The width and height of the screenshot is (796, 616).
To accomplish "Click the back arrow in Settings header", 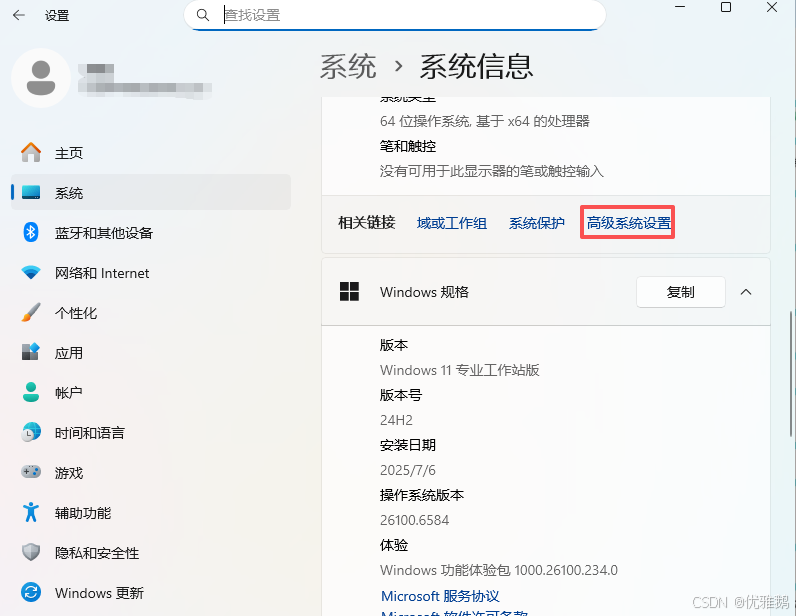I will (19, 15).
